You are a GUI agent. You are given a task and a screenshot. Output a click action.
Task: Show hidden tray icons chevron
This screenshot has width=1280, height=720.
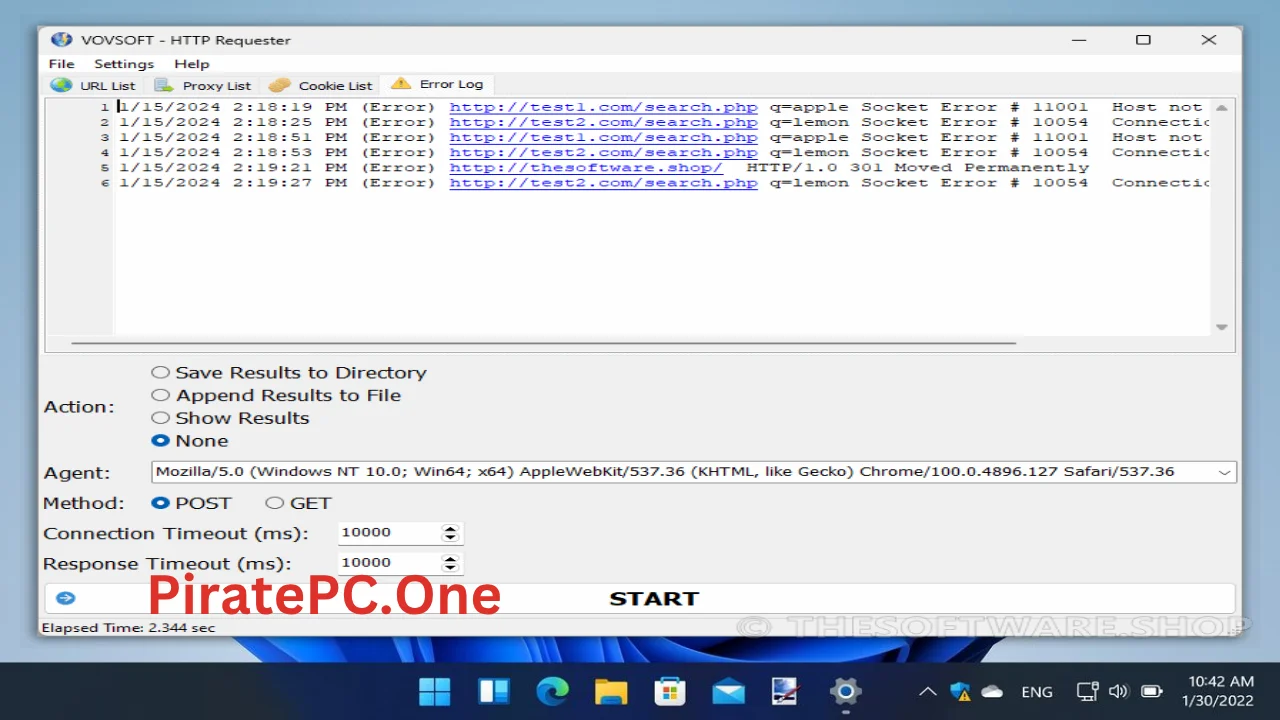pyautogui.click(x=928, y=691)
